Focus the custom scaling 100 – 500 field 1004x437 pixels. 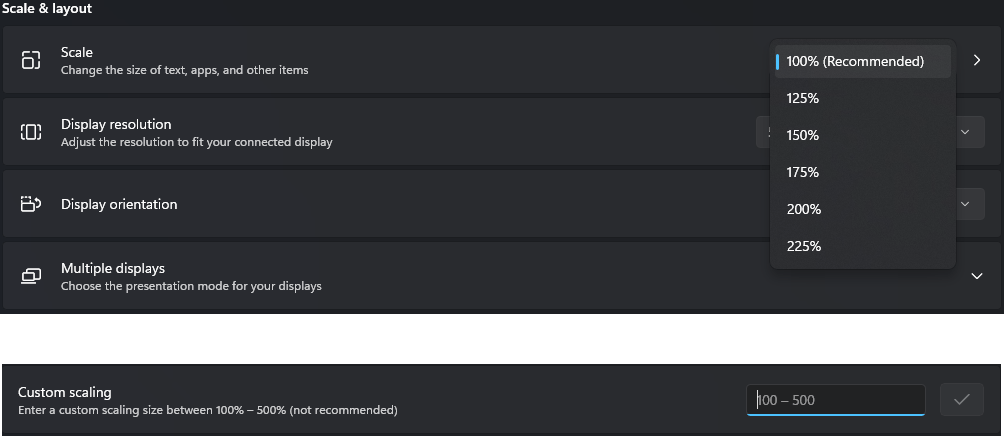tap(836, 400)
